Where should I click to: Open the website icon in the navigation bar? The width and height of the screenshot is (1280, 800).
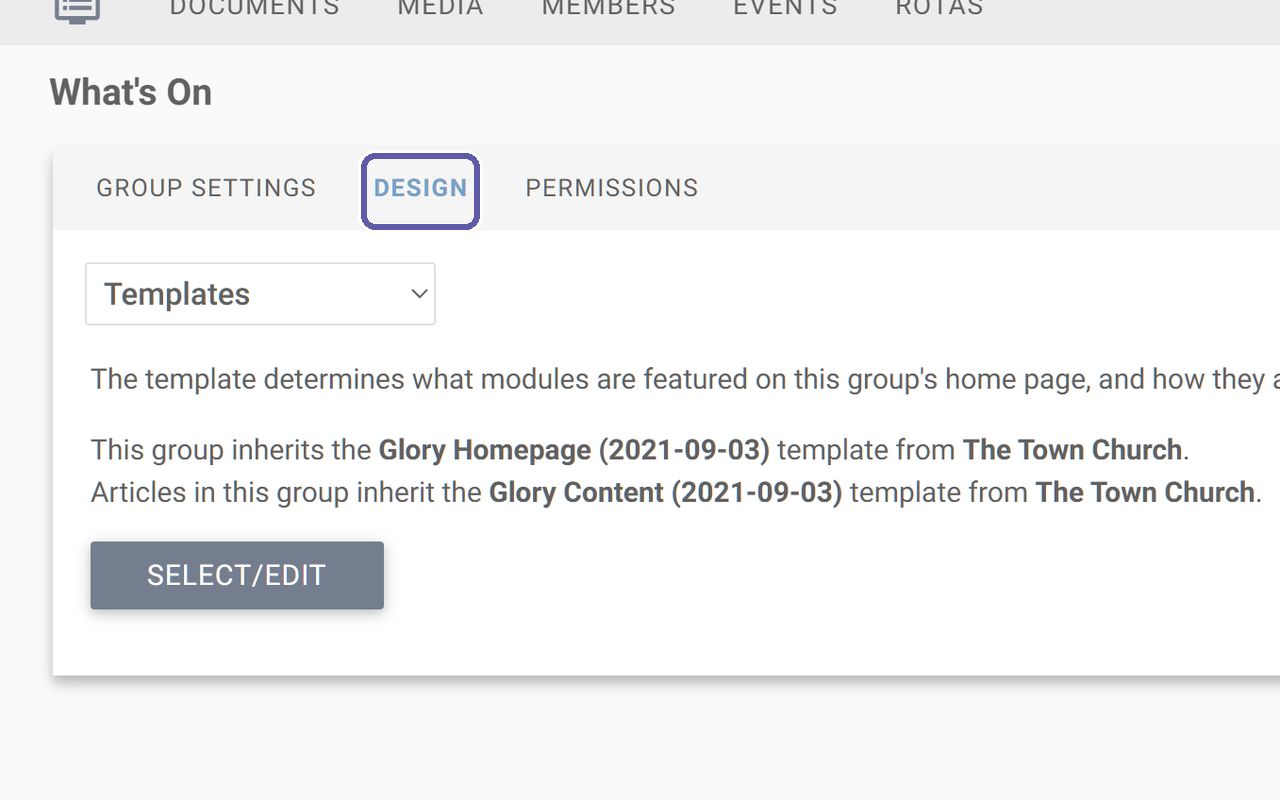pyautogui.click(x=77, y=9)
